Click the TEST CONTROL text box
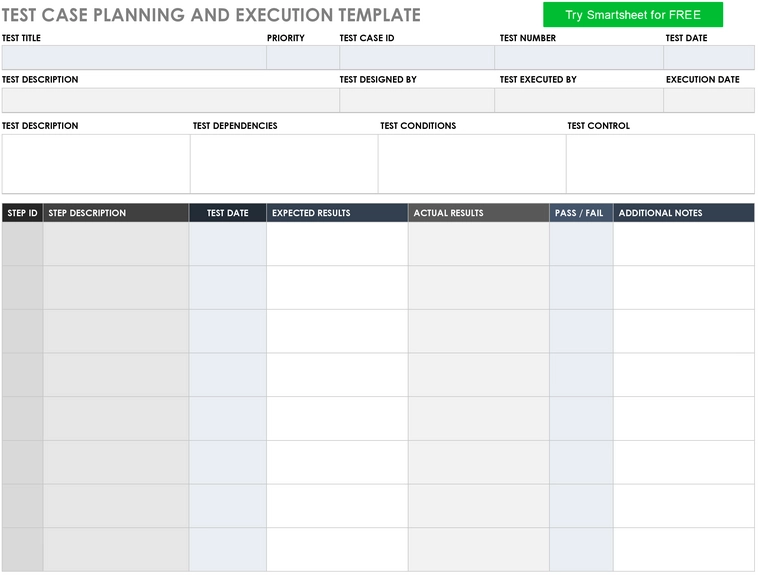The width and height of the screenshot is (758, 575). coord(660,164)
